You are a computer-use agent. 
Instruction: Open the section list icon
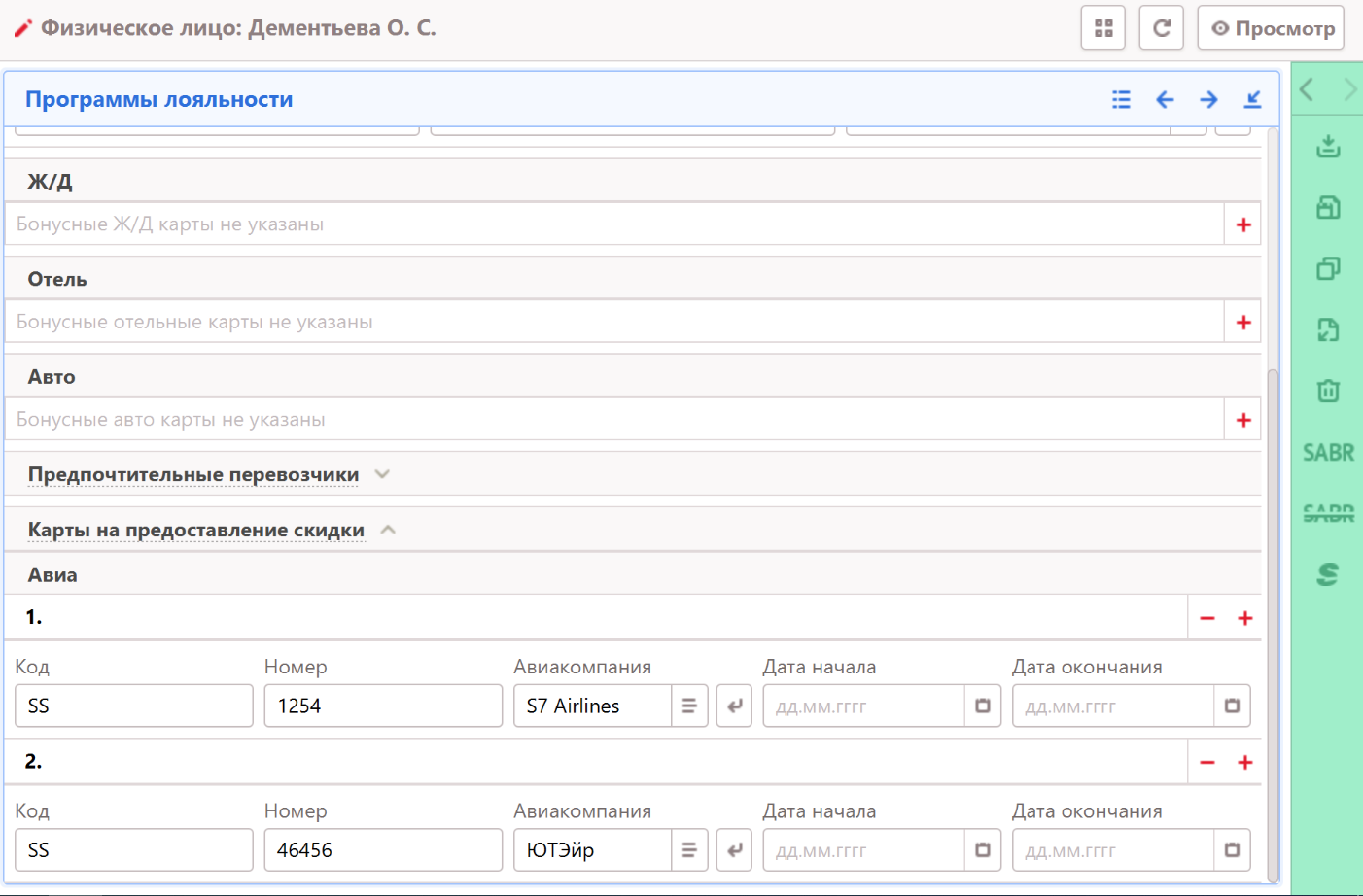click(1121, 99)
